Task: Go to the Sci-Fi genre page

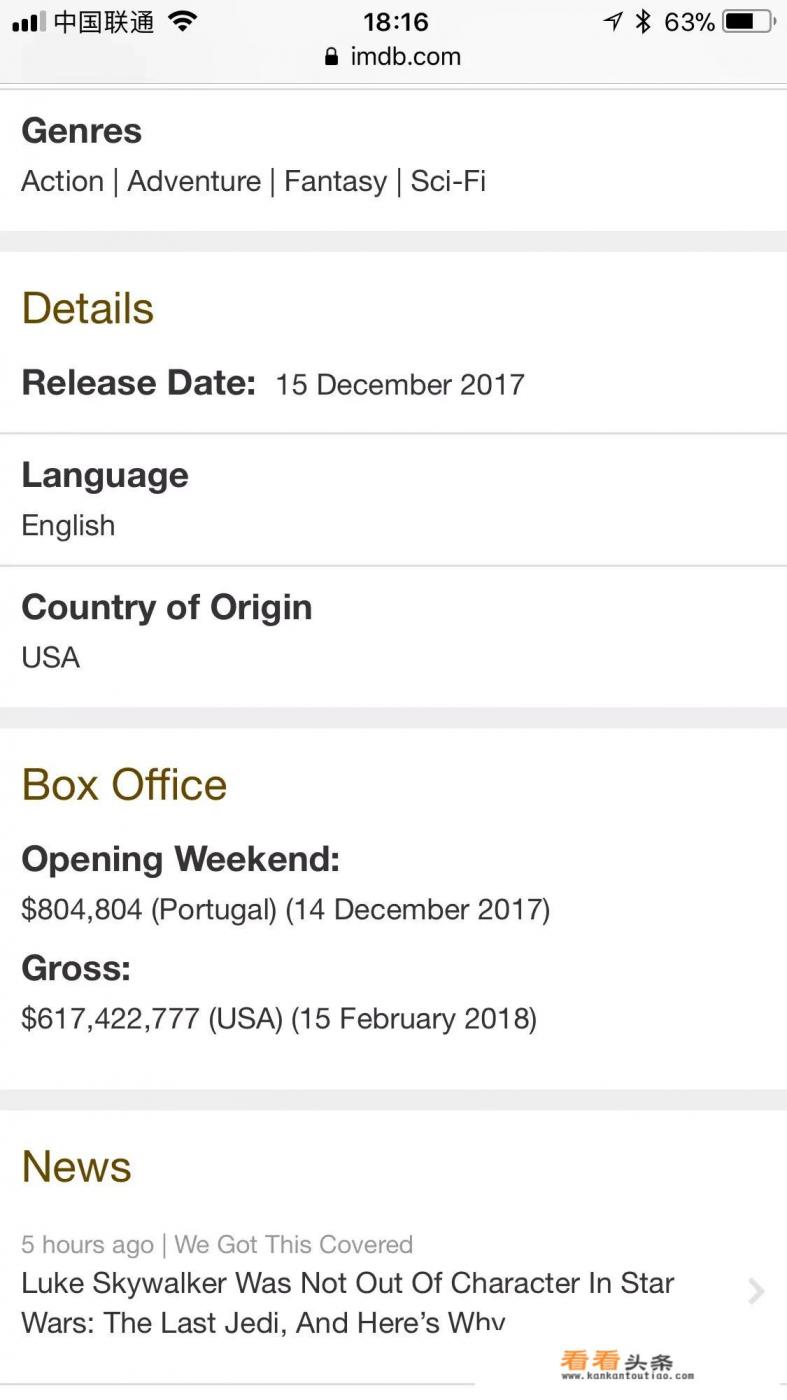Action: coord(448,182)
